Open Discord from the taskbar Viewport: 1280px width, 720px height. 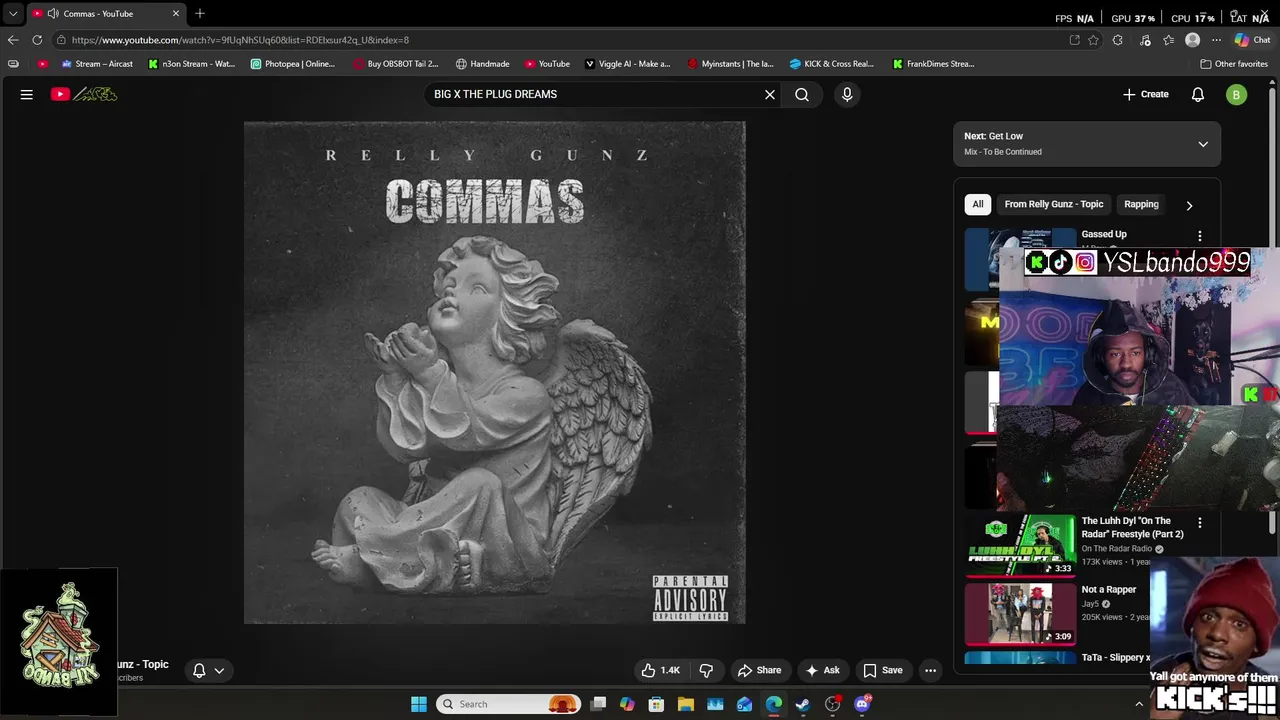point(862,704)
